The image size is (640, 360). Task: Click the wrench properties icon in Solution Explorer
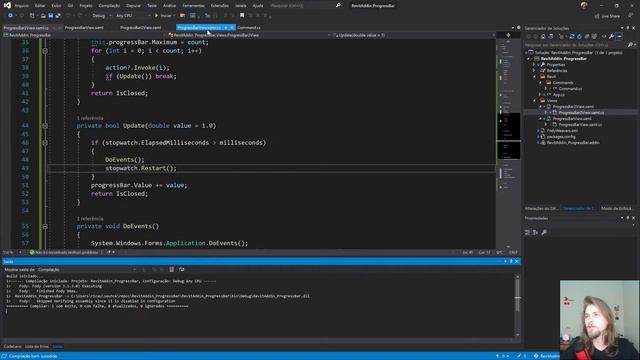click(x=611, y=36)
